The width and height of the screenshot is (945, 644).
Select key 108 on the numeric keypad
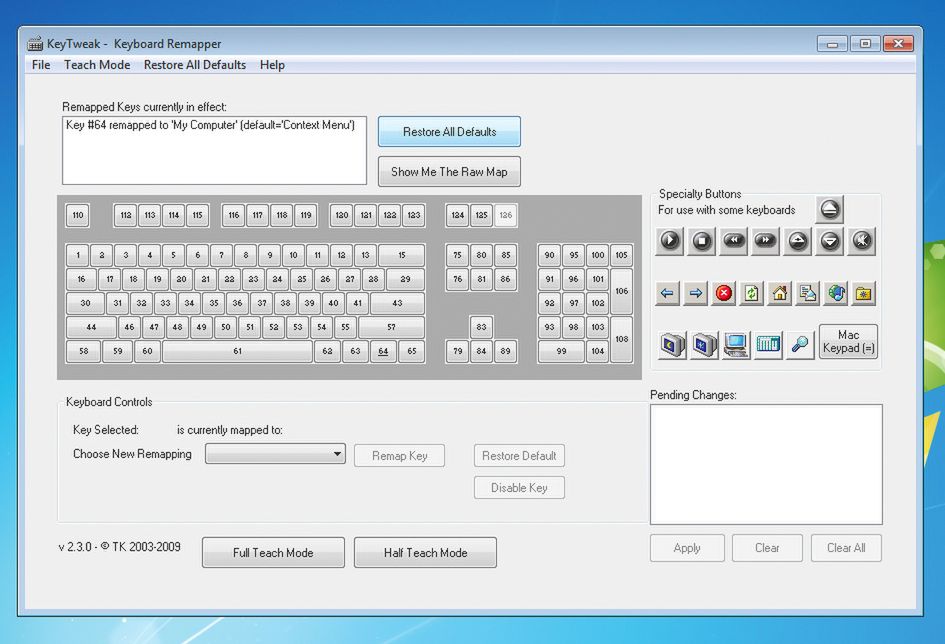tap(622, 339)
